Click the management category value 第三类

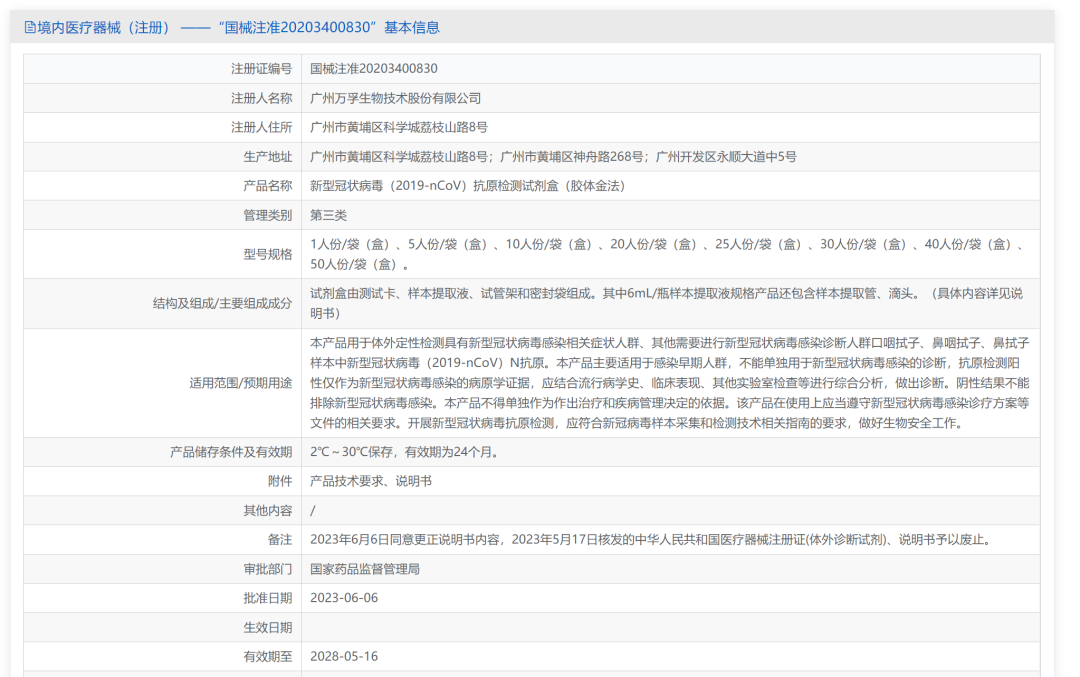[329, 215]
